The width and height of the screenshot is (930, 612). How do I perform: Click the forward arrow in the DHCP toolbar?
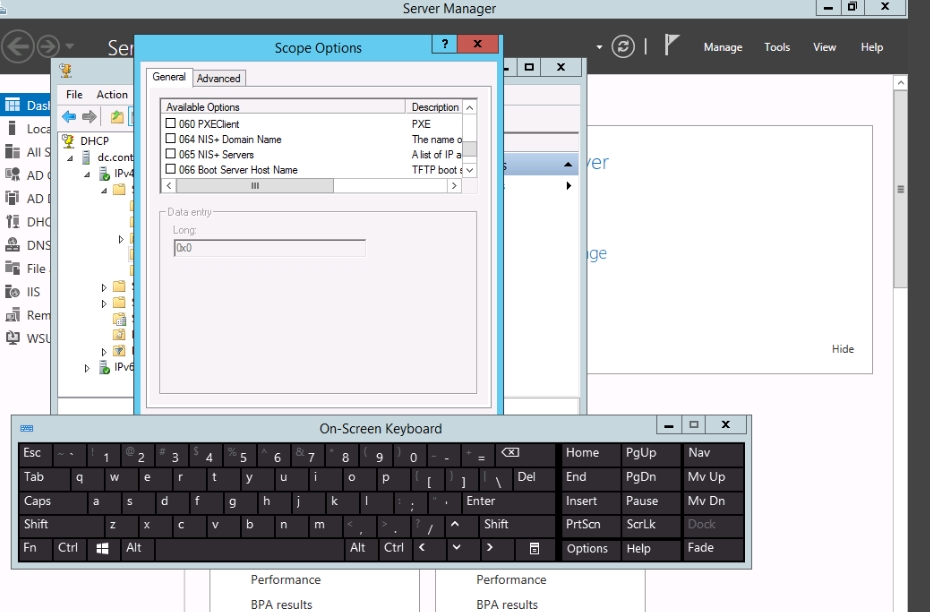coord(90,117)
